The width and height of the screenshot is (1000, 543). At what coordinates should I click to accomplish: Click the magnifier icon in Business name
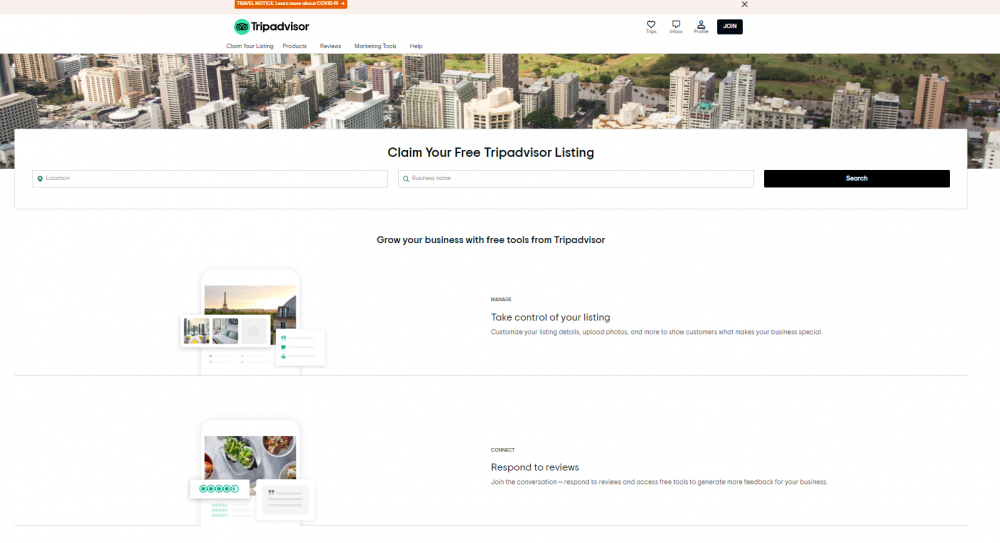(x=406, y=179)
